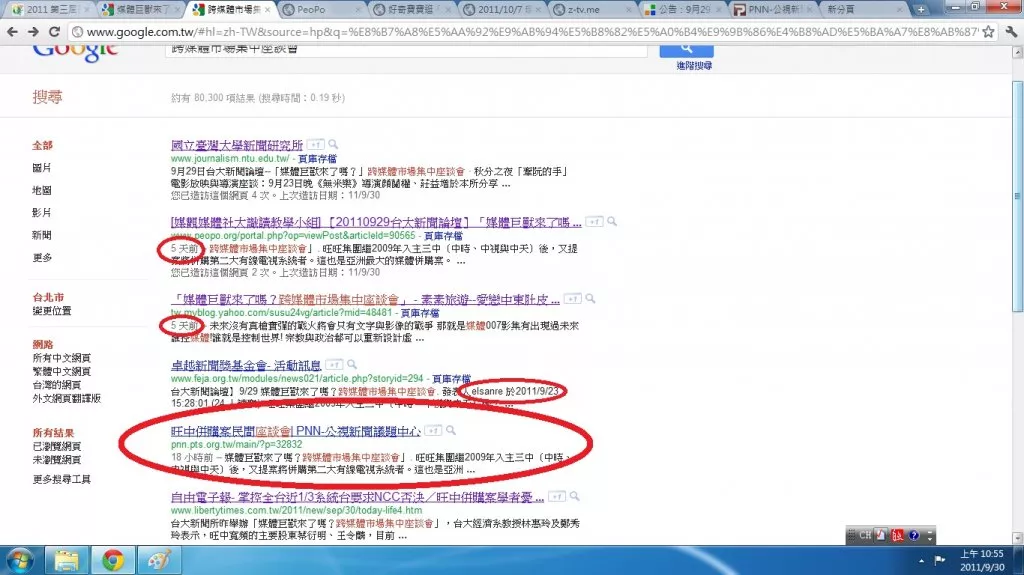Screen dimensions: 1024x575
Task: Click +1 beside the 自由電子報 result
Action: (556, 497)
